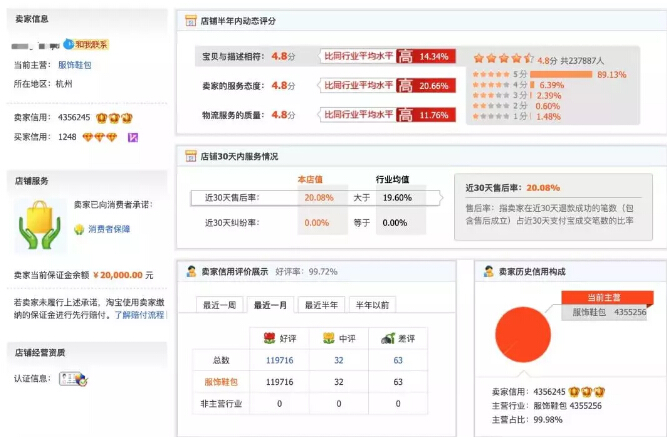Image resolution: width=667 pixels, height=437 pixels.
Task: Click the 消费者保障 link text
Action: 109,229
